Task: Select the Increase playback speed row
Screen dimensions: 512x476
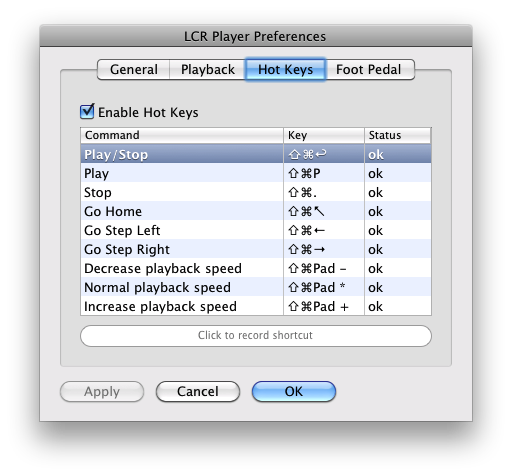Action: pyautogui.click(x=256, y=306)
